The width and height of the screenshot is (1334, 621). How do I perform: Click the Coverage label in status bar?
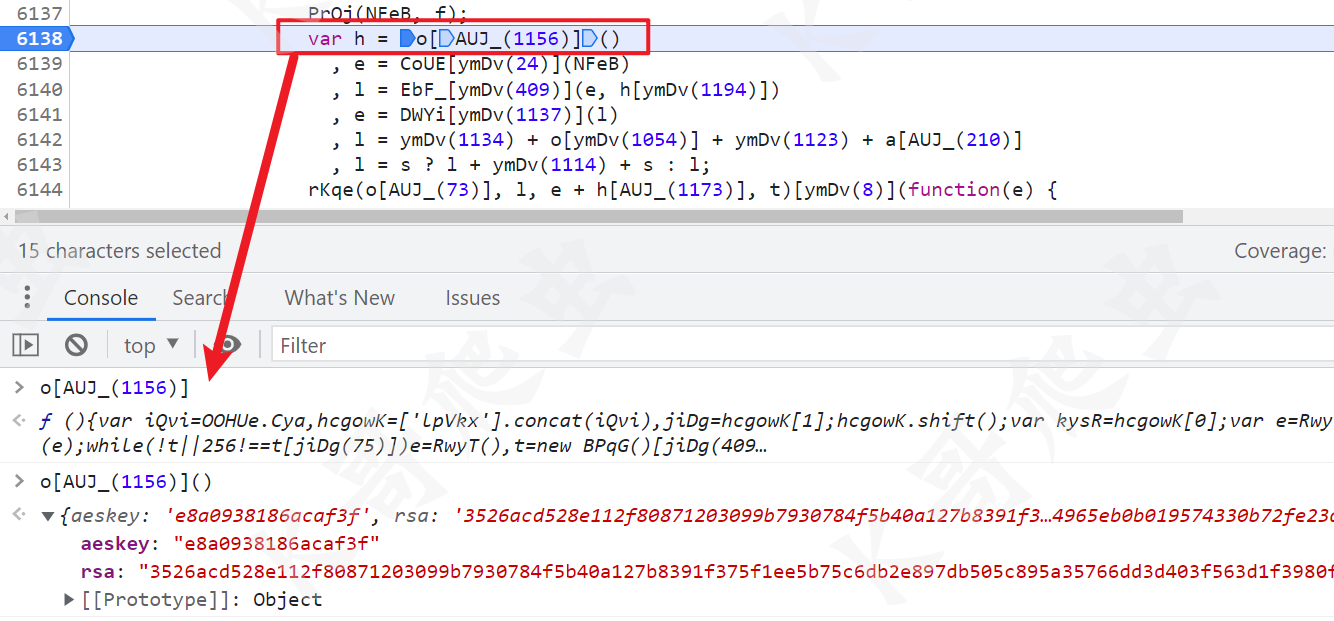(1280, 251)
